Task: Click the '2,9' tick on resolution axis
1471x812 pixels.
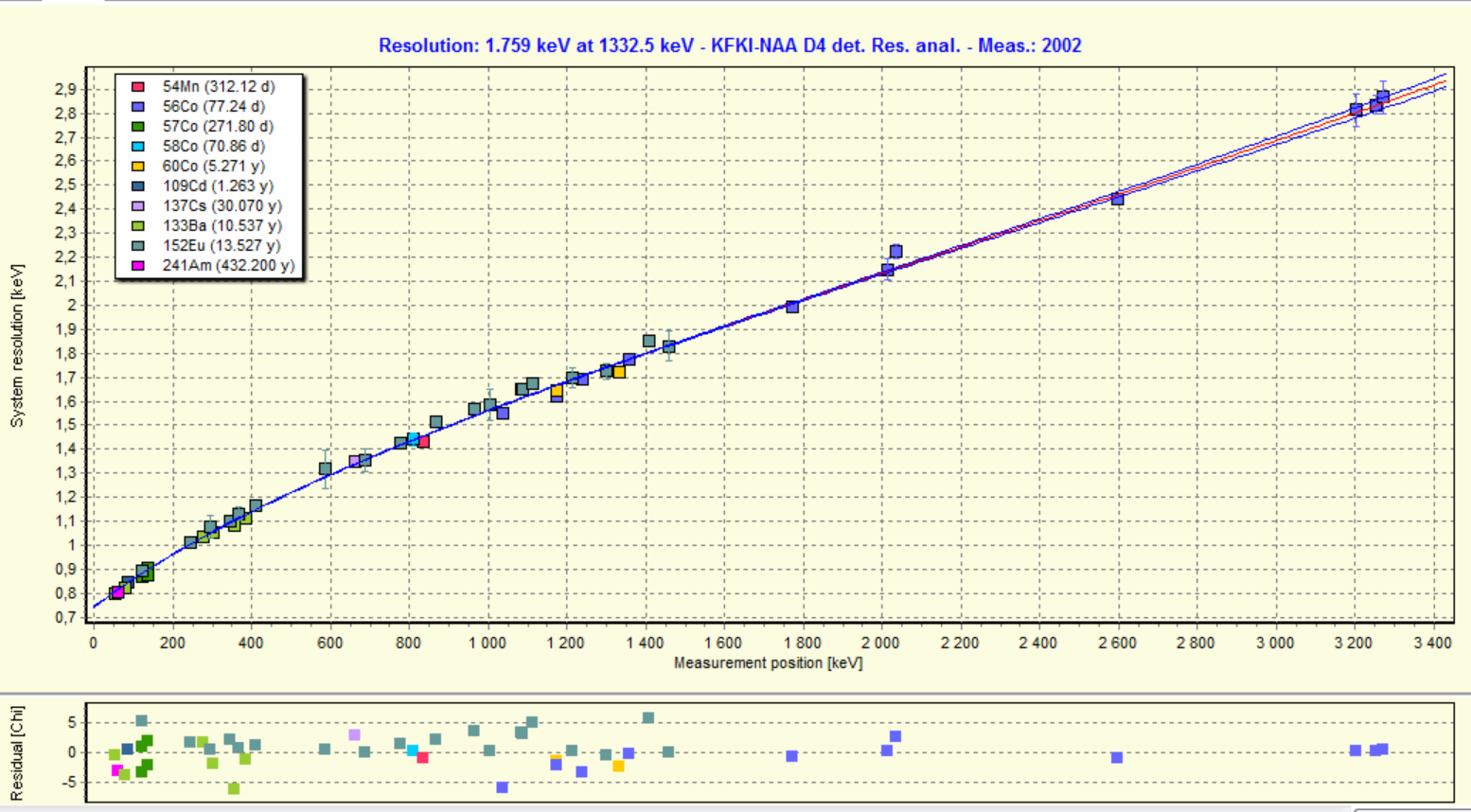Action: [66, 90]
